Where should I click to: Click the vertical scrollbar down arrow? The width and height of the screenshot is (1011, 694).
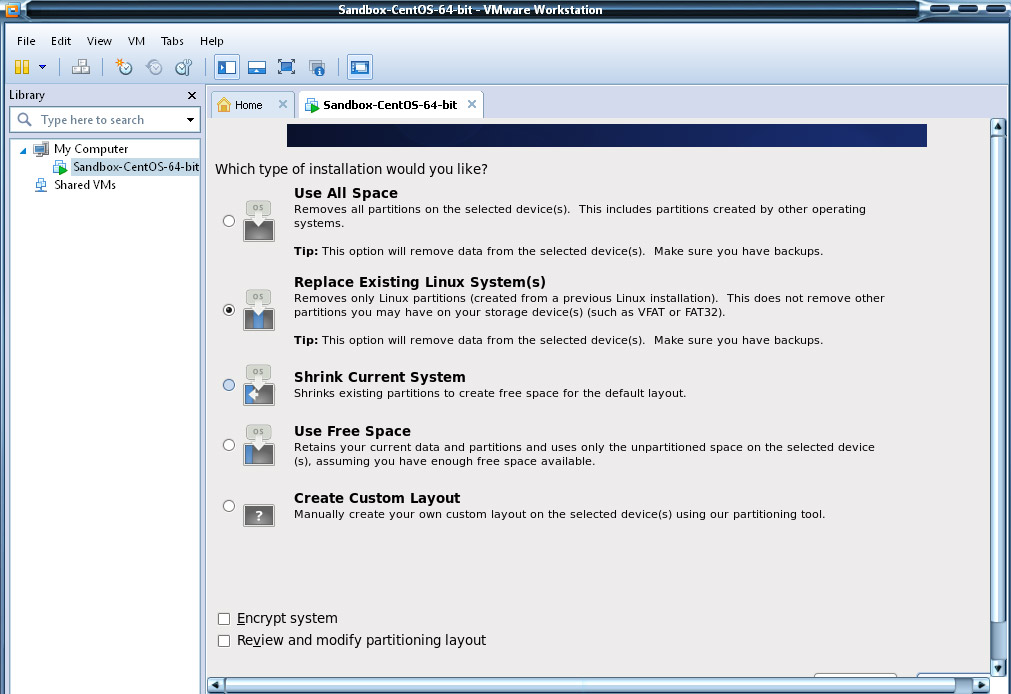pyautogui.click(x=997, y=668)
